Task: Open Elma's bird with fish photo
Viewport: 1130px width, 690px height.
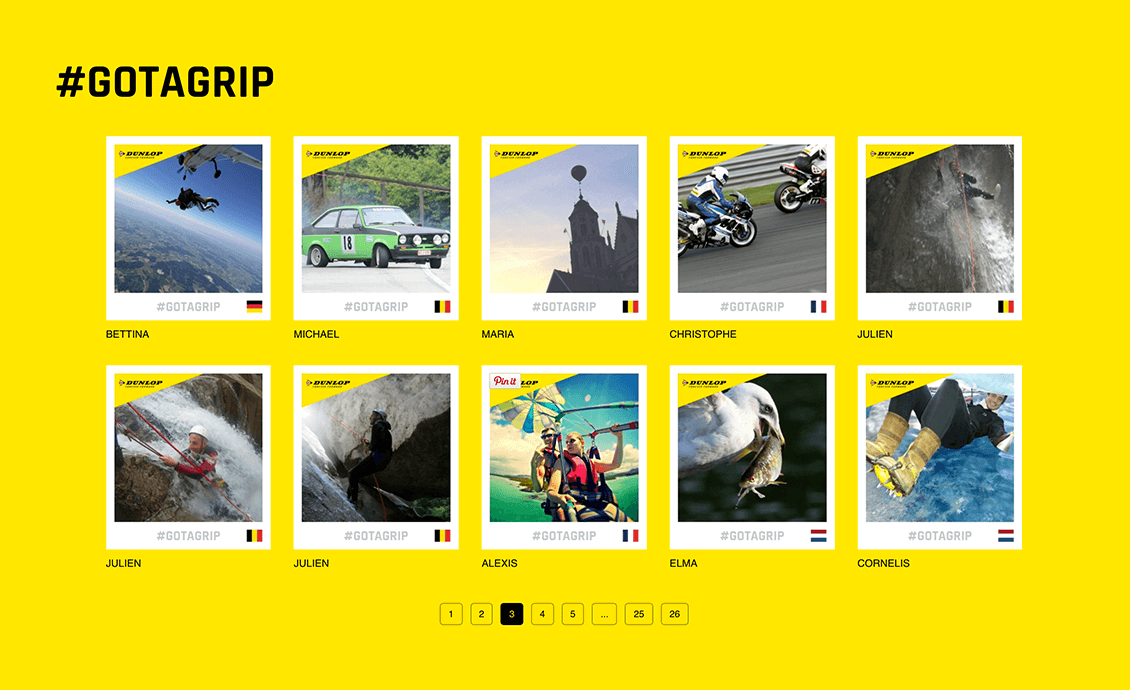Action: pos(752,448)
